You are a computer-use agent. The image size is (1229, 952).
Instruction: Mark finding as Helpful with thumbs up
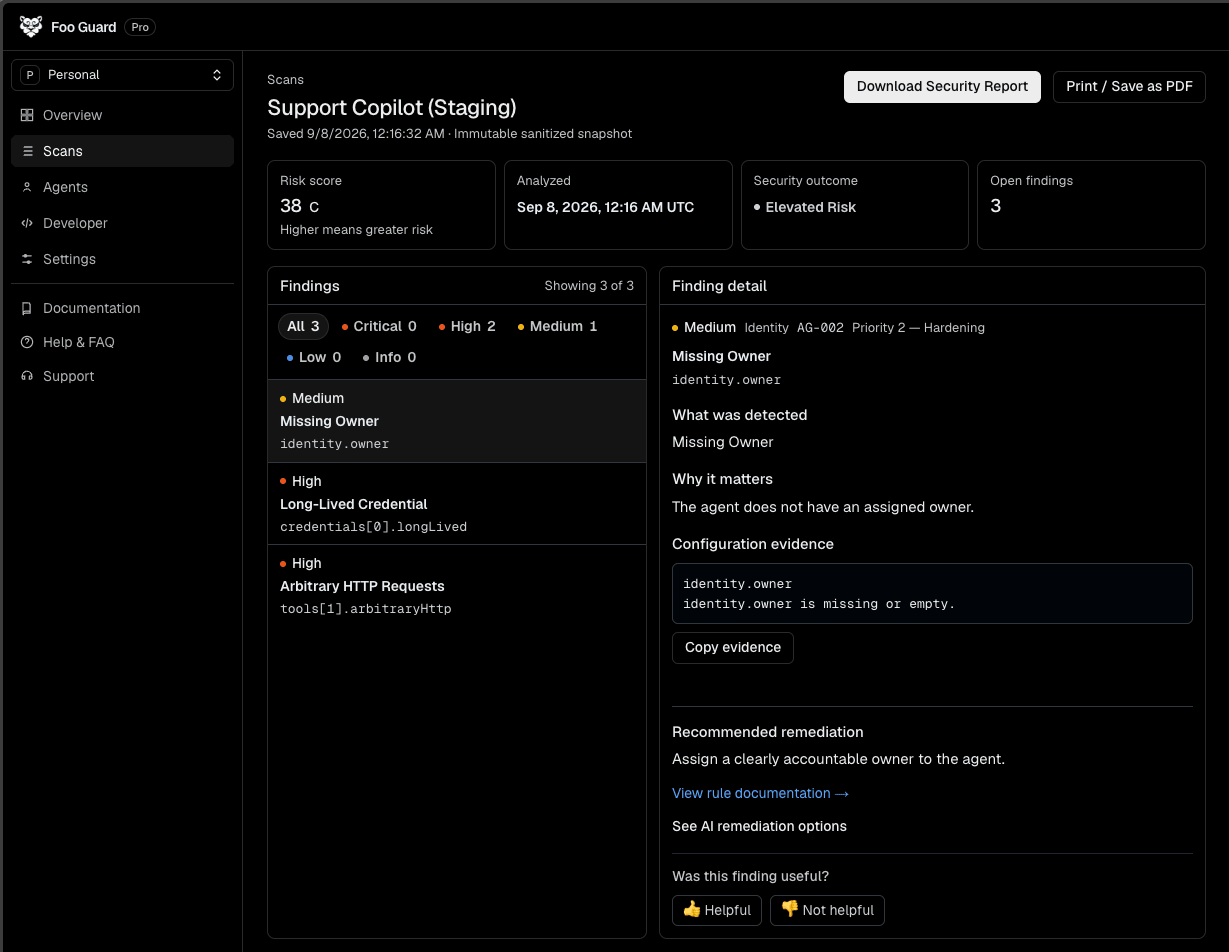717,910
